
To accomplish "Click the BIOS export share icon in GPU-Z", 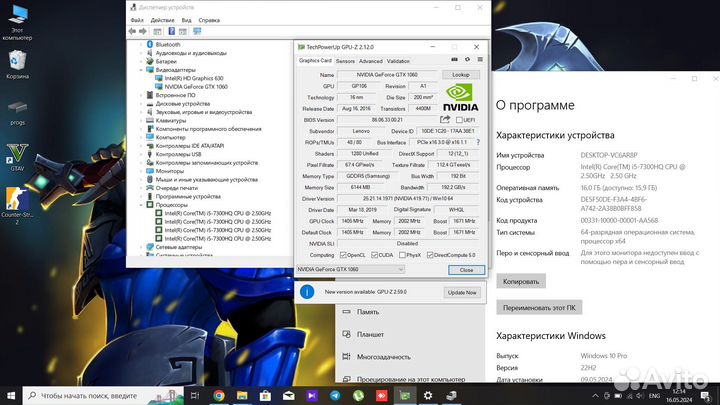I will pos(444,119).
